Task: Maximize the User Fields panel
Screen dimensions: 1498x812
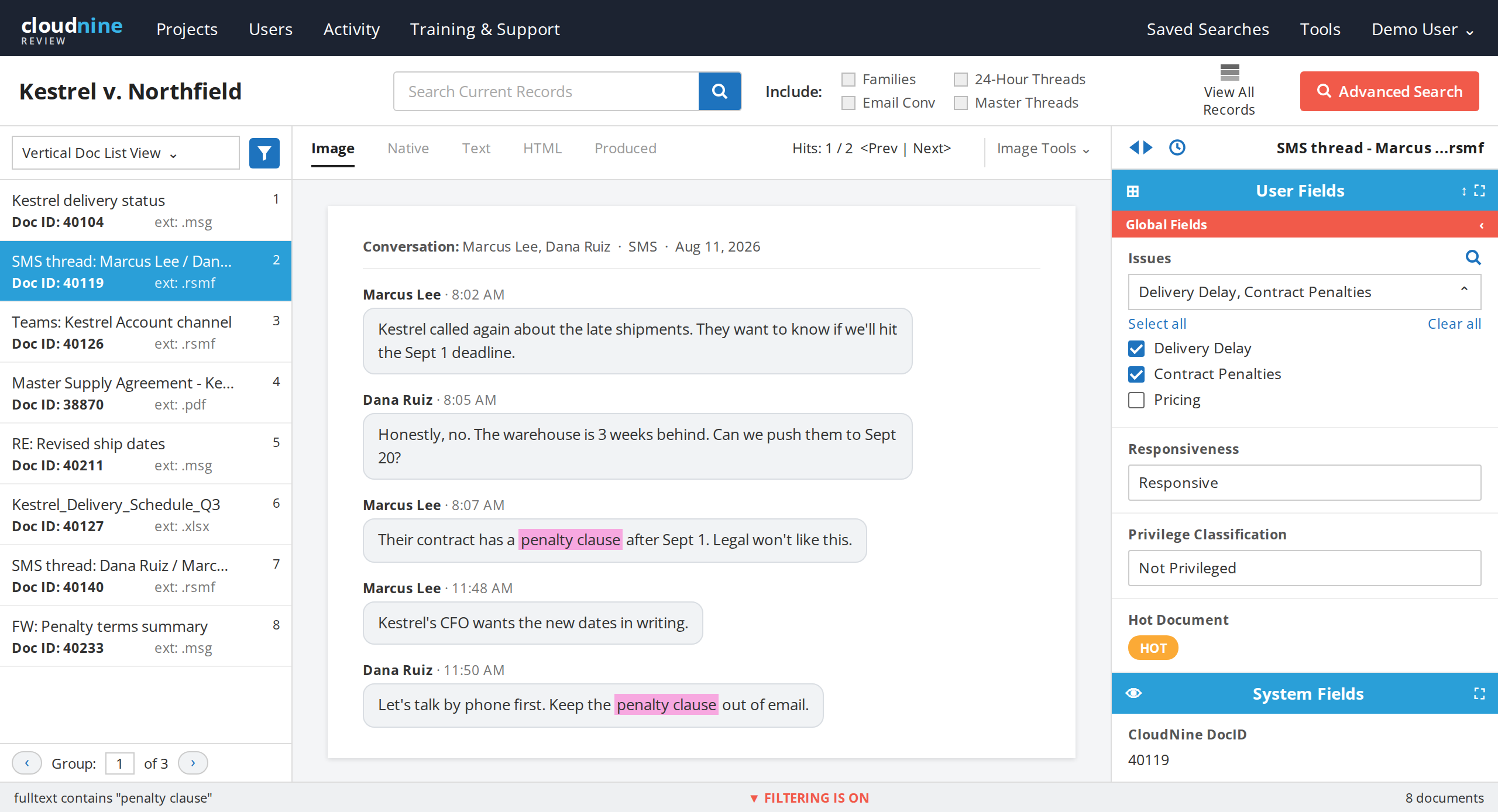Action: click(1480, 191)
